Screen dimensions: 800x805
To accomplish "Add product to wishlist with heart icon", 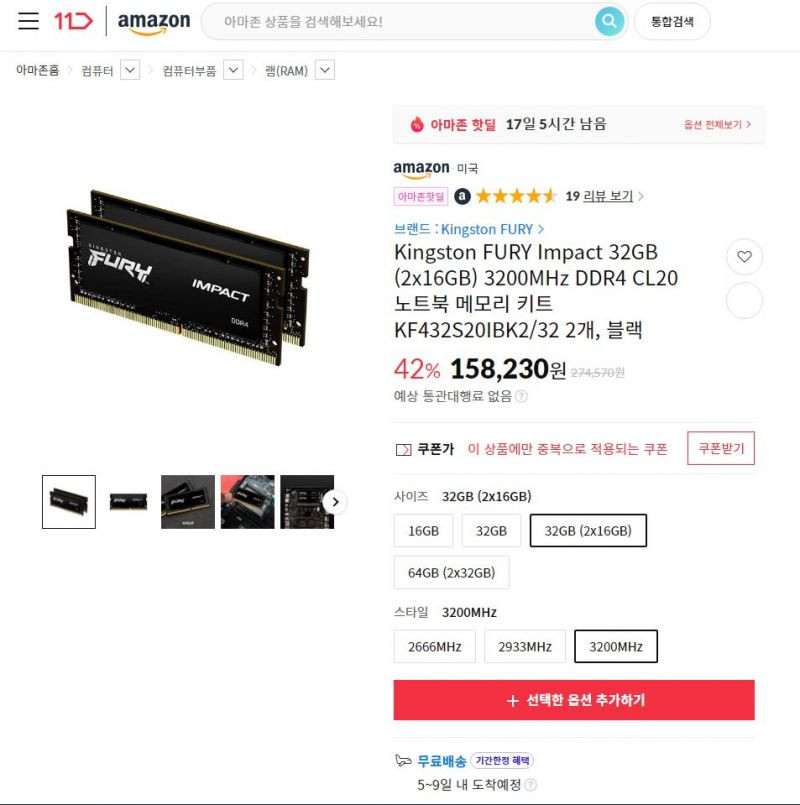I will (744, 256).
